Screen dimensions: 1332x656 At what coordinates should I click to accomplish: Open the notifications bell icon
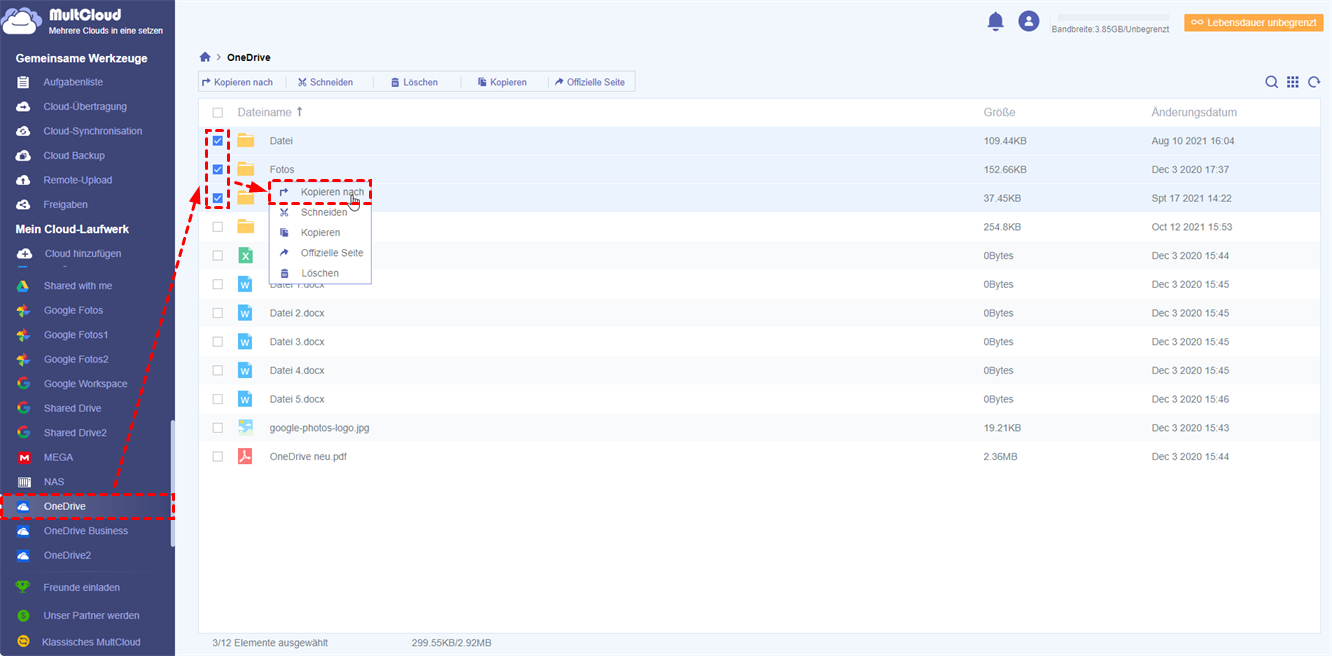pyautogui.click(x=995, y=21)
